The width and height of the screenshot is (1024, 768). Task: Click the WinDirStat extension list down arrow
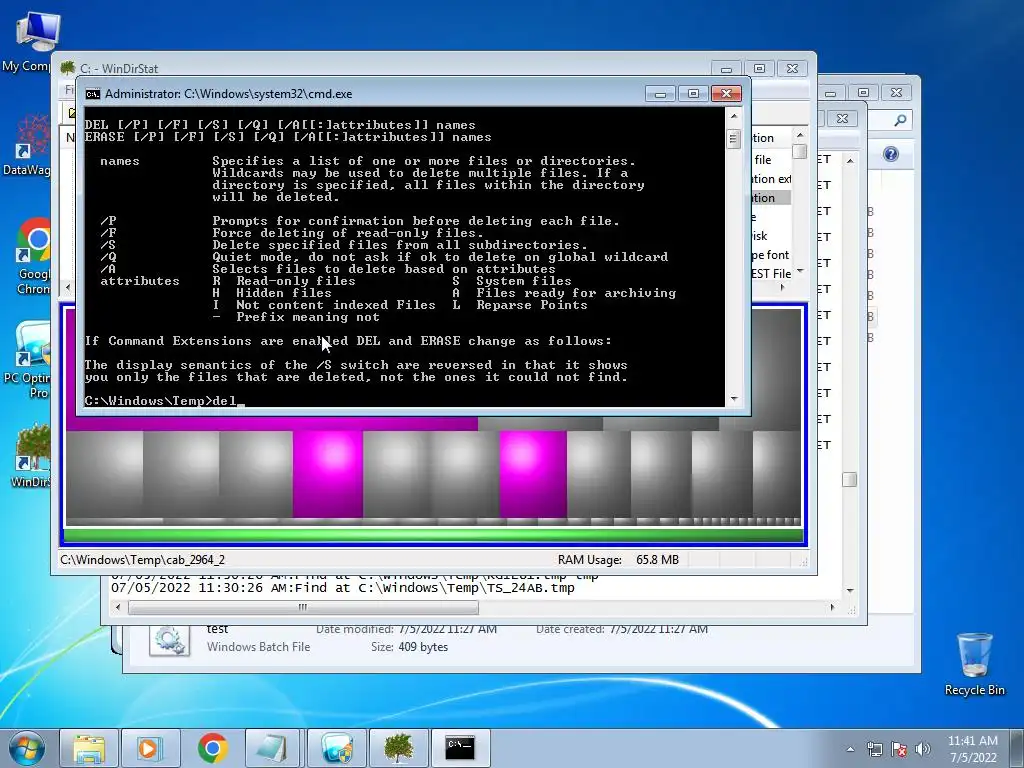coord(800,271)
